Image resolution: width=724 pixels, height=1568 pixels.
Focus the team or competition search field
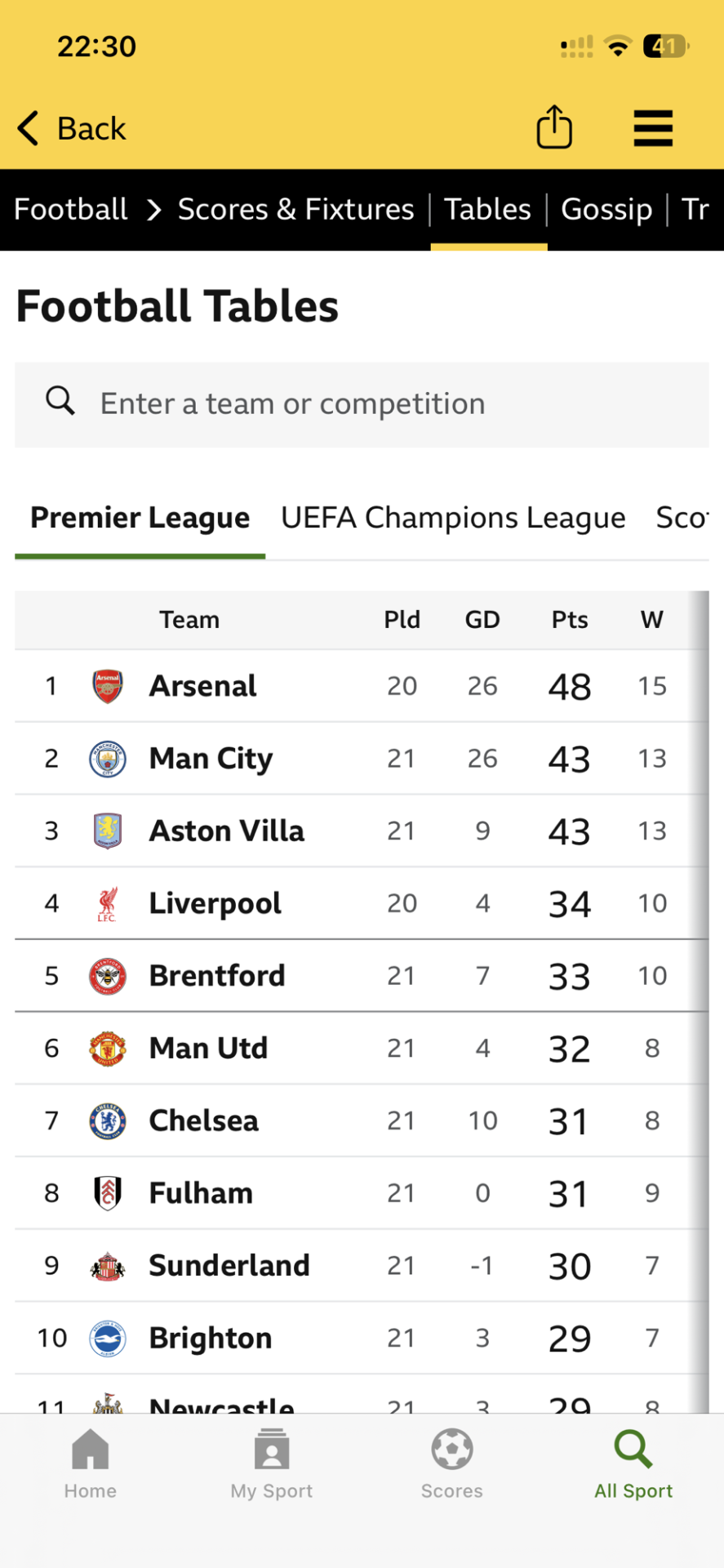pos(392,404)
